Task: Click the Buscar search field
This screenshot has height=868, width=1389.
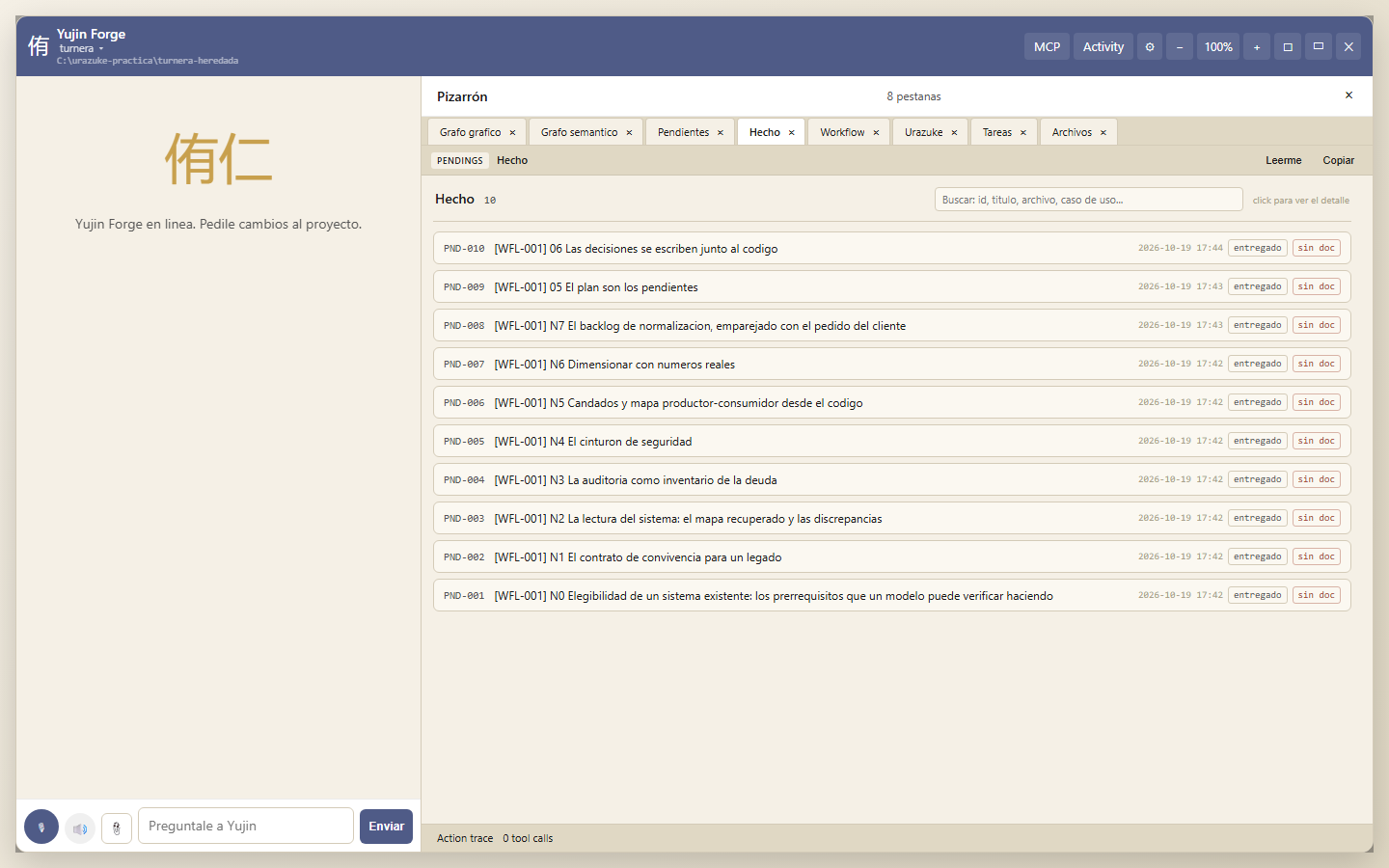Action: pos(1088,200)
